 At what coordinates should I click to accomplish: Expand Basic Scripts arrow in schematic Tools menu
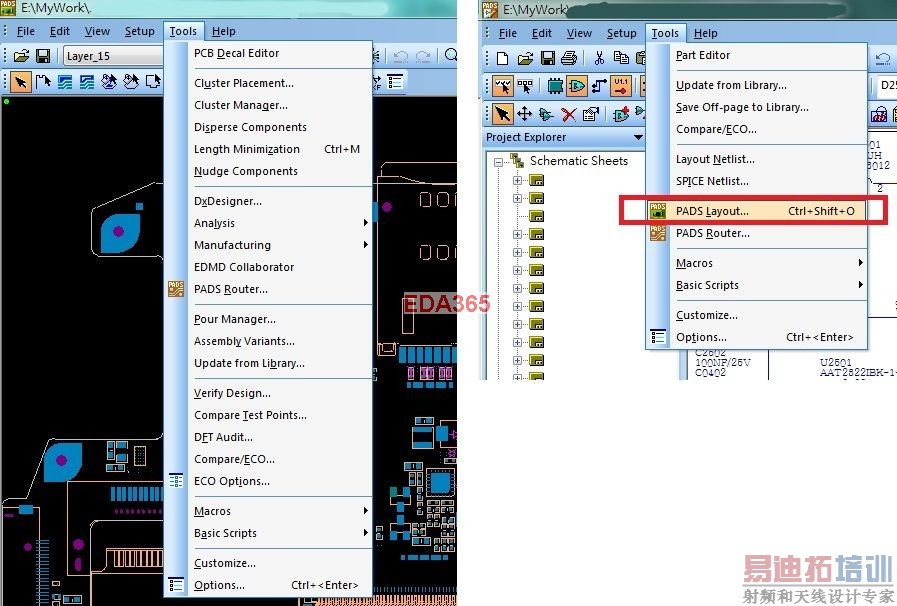pyautogui.click(x=860, y=284)
